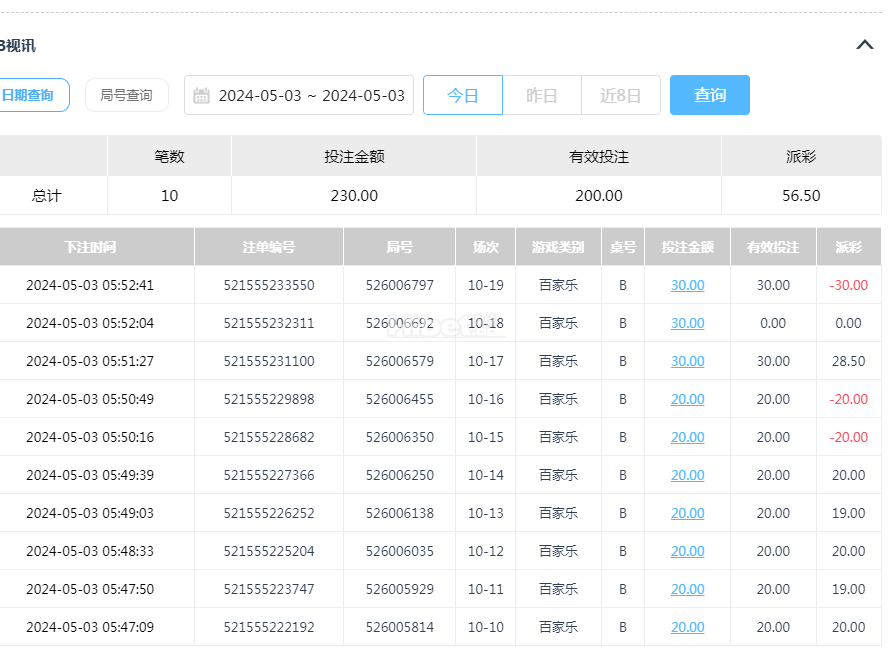The image size is (895, 651).
Task: Open the 20.00 bet link for round 10-16
Action: (687, 399)
